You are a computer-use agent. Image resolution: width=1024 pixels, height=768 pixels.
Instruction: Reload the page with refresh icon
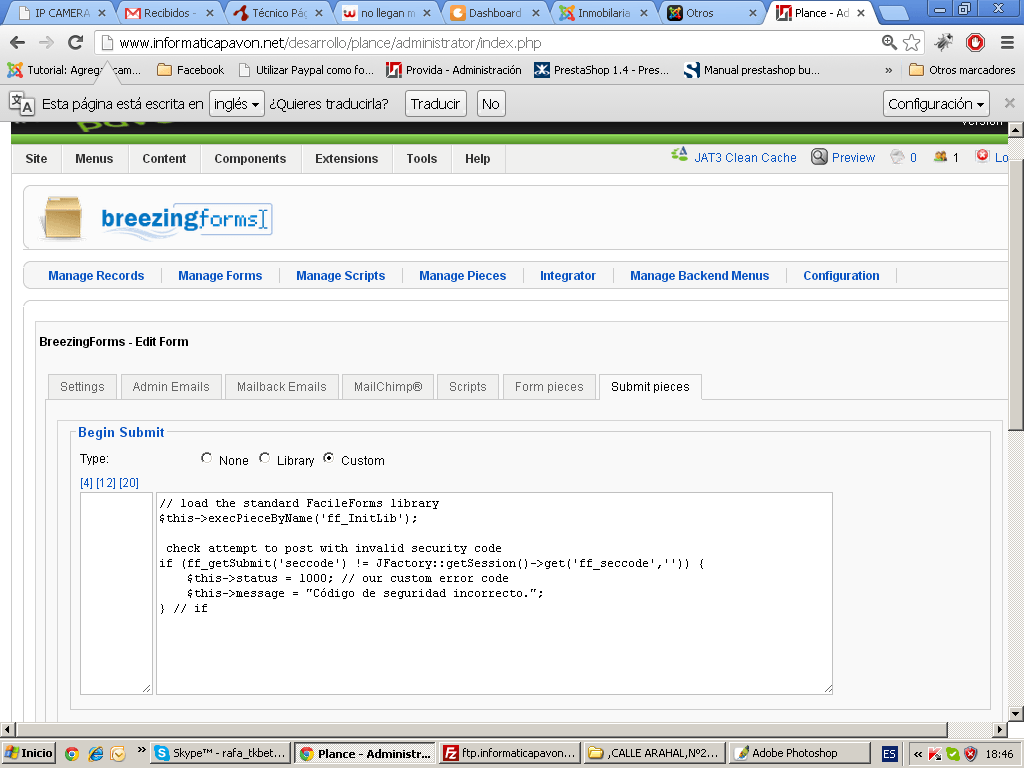76,43
